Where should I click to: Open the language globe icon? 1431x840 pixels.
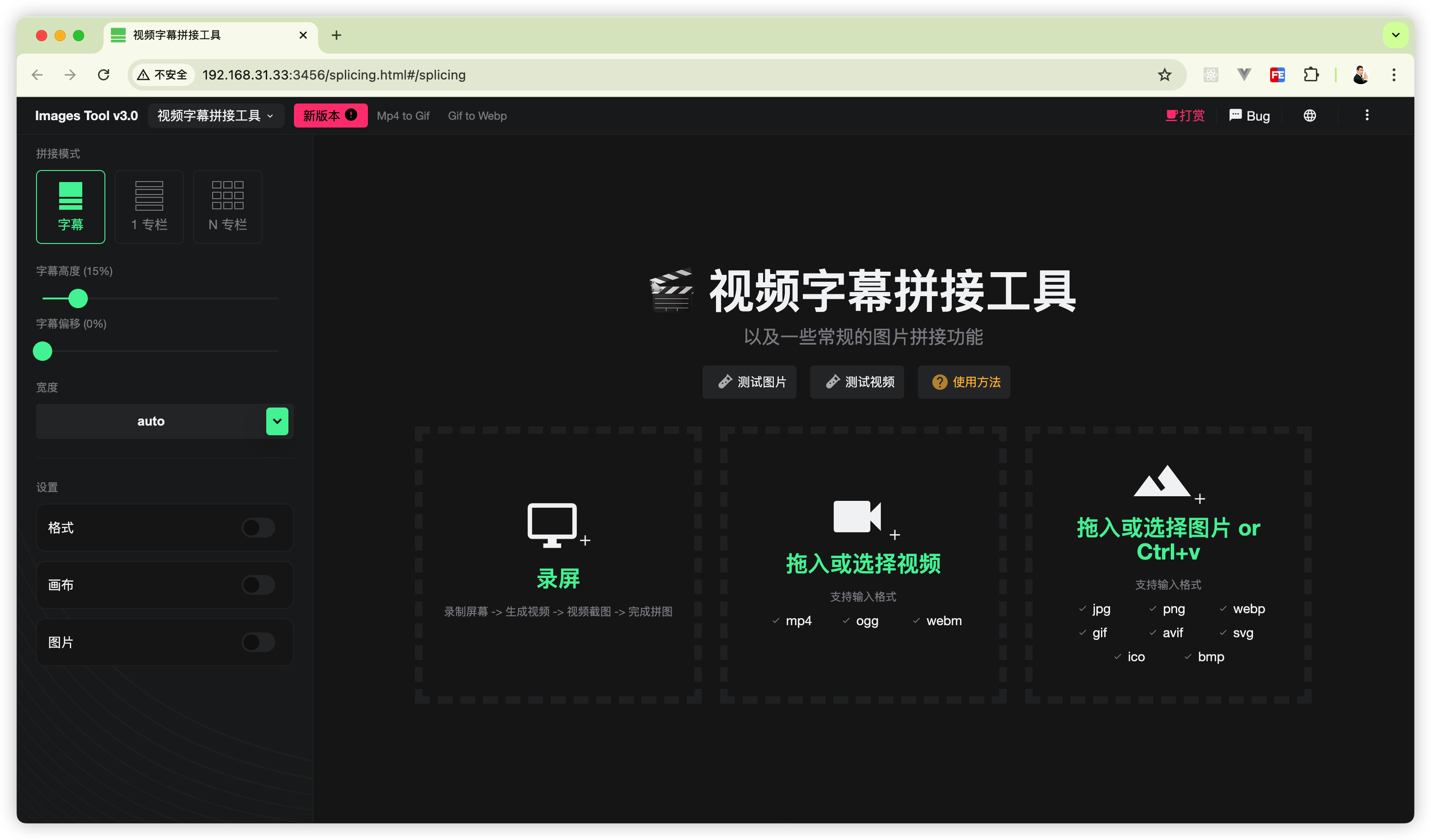[x=1309, y=116]
